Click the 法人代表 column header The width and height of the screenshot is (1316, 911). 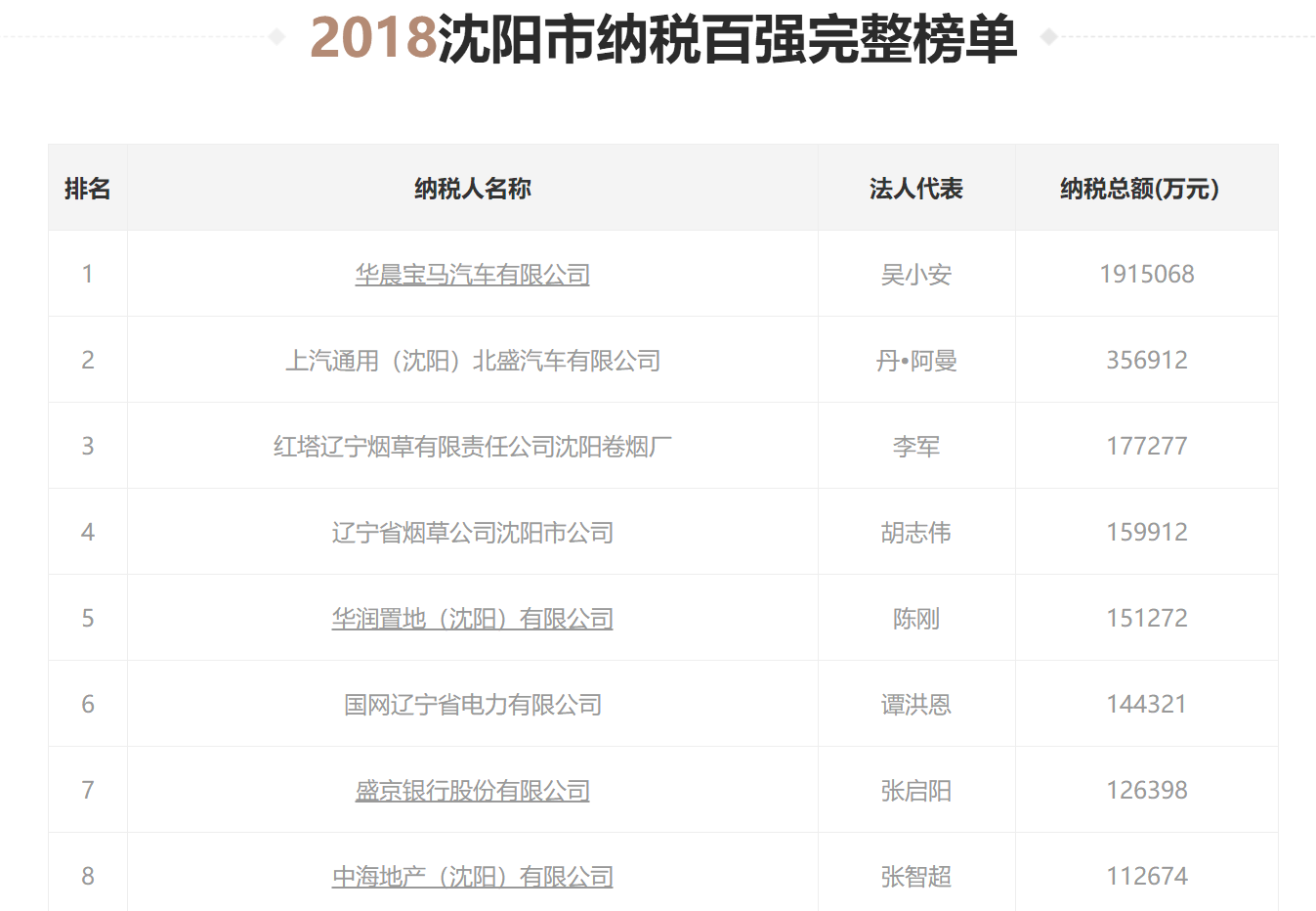[x=916, y=189]
